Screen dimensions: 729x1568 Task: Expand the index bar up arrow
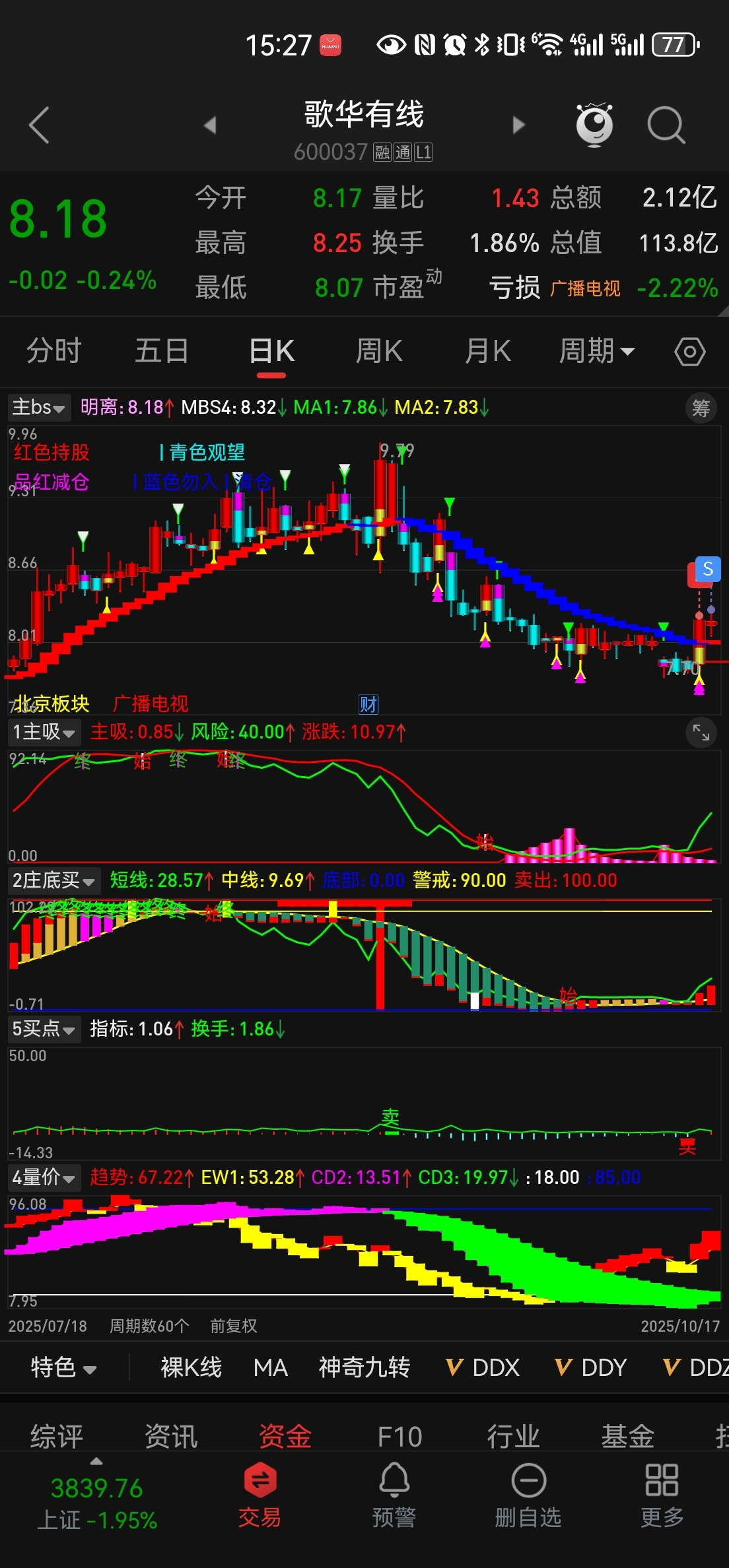pos(96,1462)
